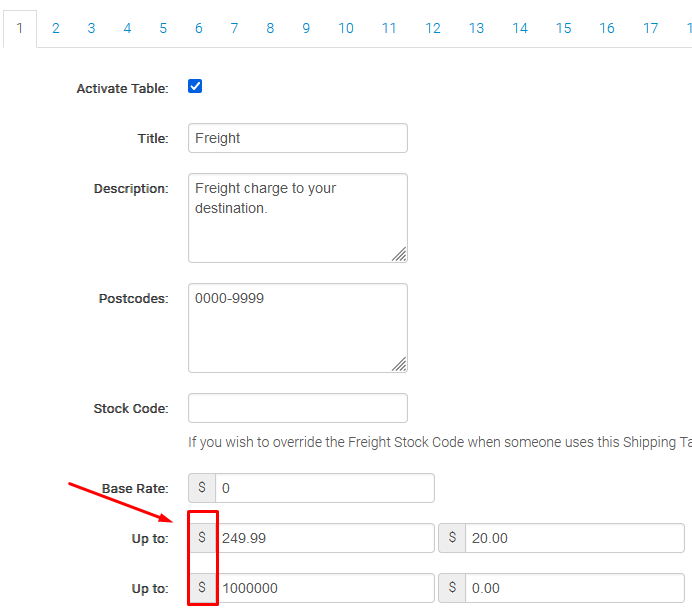Click into the Description text area
Screen dimensions: 692x610
(x=298, y=218)
